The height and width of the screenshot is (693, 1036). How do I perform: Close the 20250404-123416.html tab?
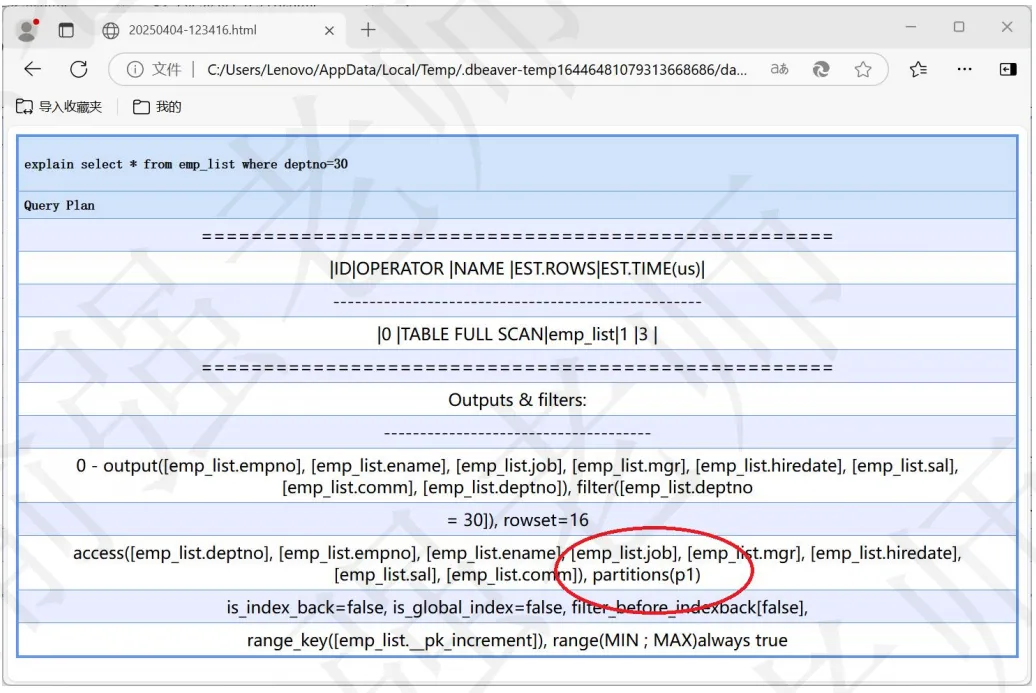point(329,30)
